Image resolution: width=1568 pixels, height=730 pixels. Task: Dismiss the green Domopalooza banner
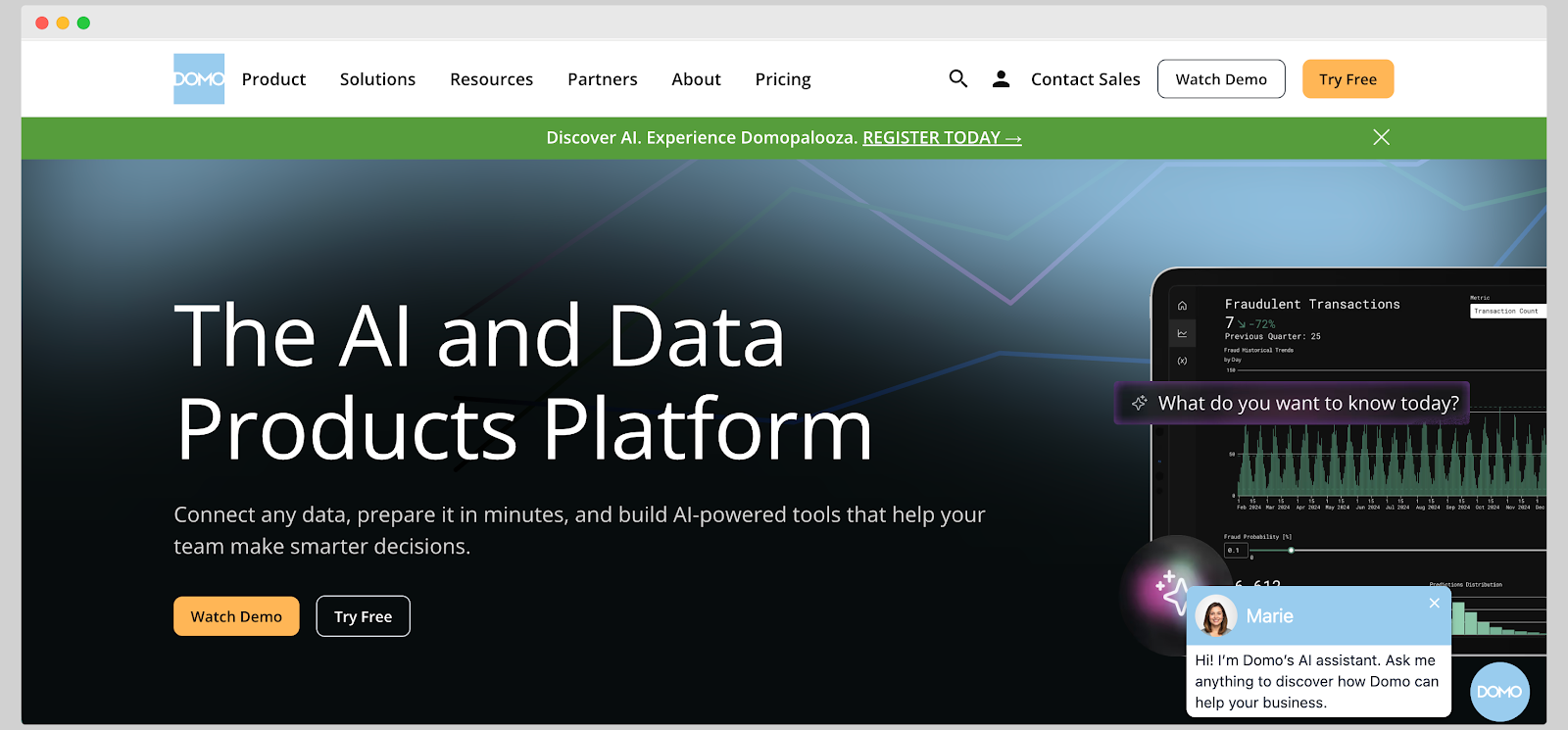coord(1382,137)
